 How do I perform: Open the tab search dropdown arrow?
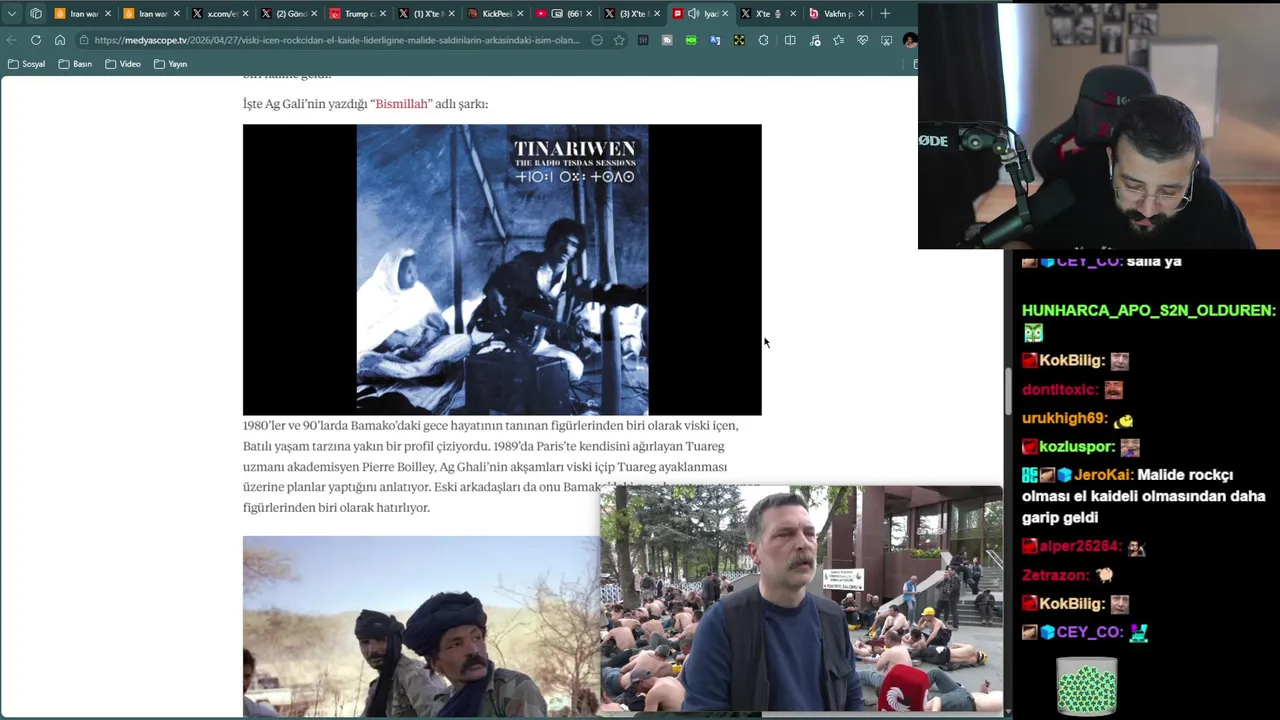tap(11, 14)
